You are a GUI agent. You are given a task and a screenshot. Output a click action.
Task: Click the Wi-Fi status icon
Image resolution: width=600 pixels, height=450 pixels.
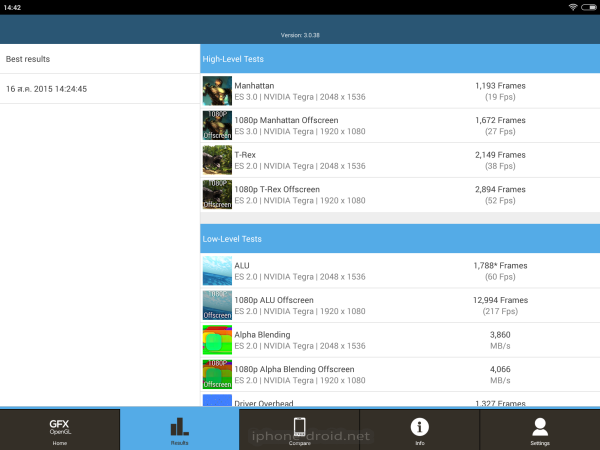(572, 7)
